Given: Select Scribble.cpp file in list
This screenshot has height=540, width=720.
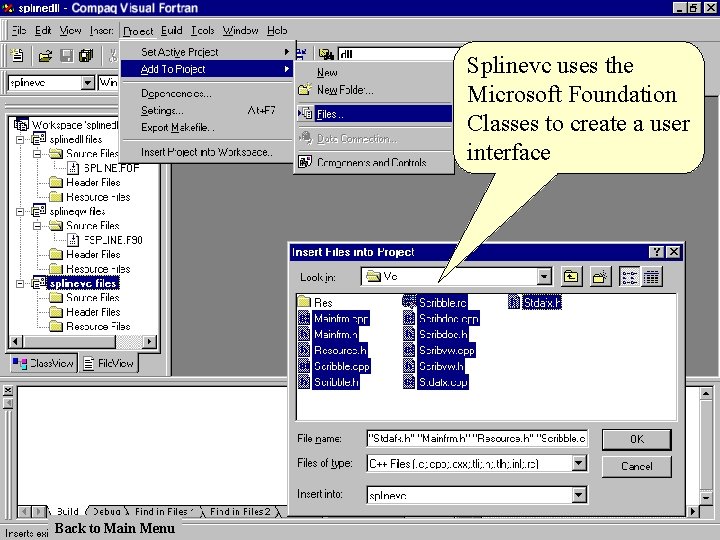Looking at the screenshot, I should click(334, 366).
